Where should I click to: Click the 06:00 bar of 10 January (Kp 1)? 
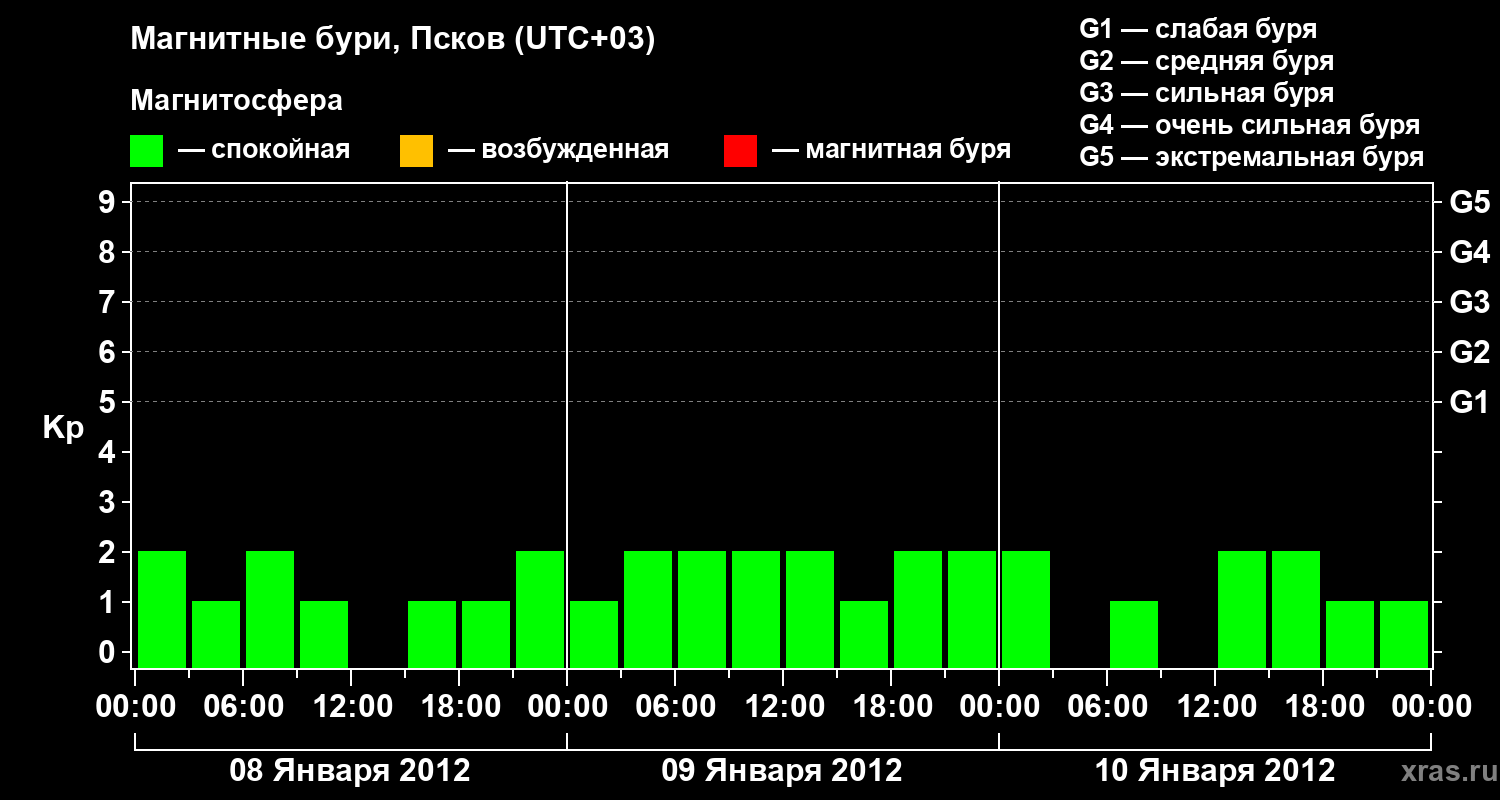[1134, 634]
